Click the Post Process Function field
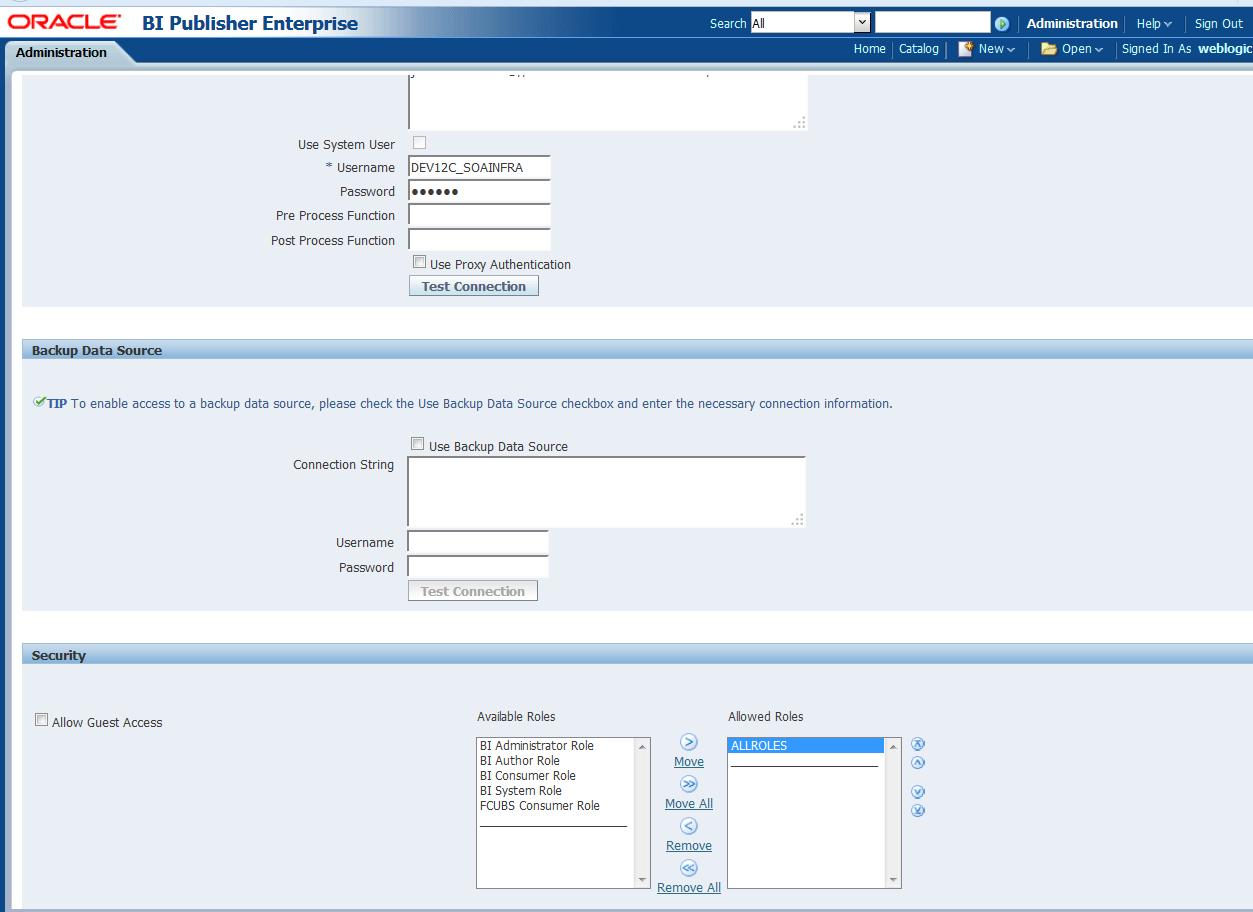 [480, 240]
